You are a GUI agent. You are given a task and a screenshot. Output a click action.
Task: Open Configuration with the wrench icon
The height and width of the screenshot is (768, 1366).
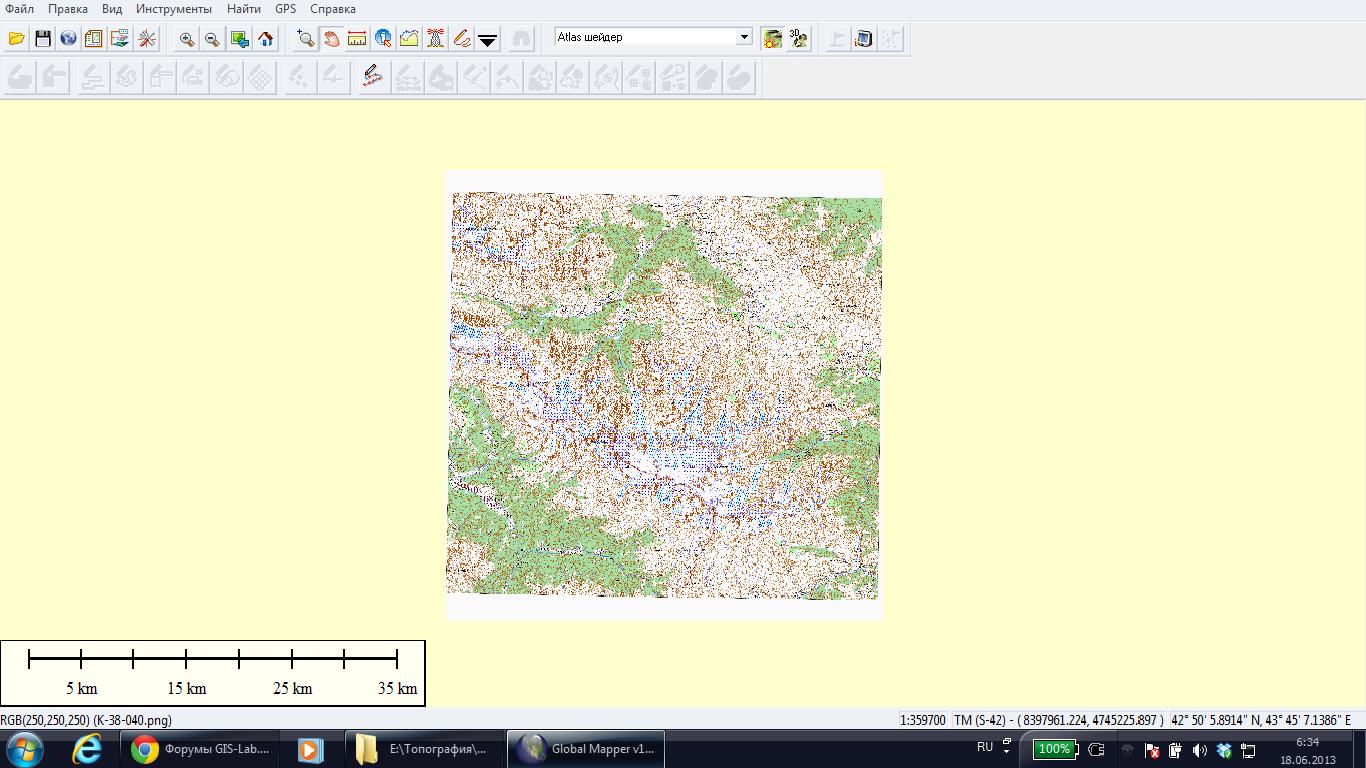pos(147,39)
